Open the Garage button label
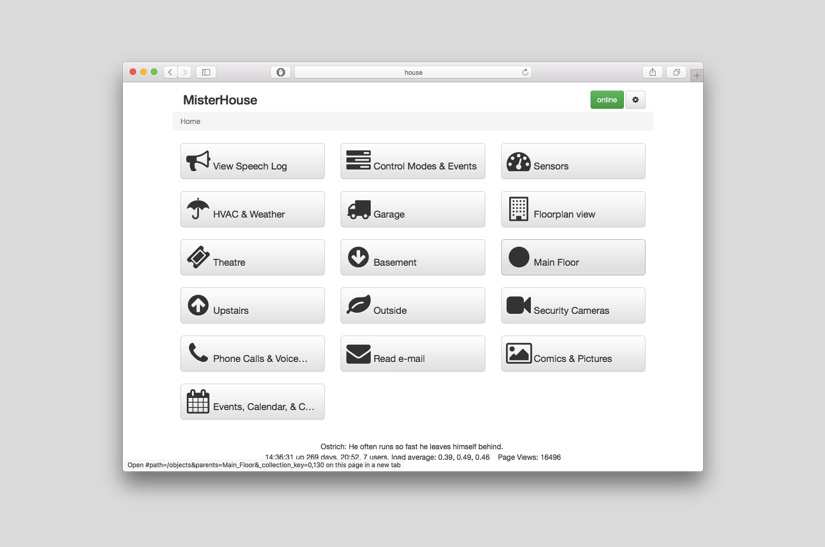The width and height of the screenshot is (825, 547). 389,215
